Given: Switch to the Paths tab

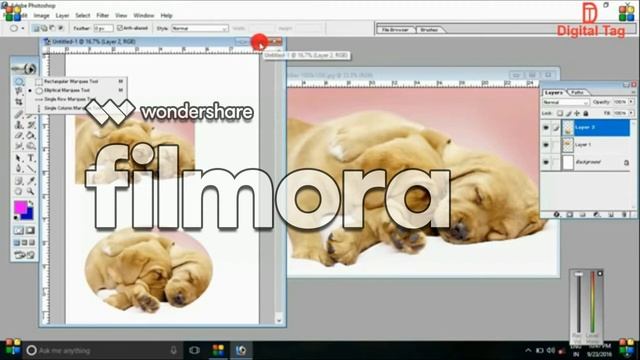Looking at the screenshot, I should (x=577, y=93).
